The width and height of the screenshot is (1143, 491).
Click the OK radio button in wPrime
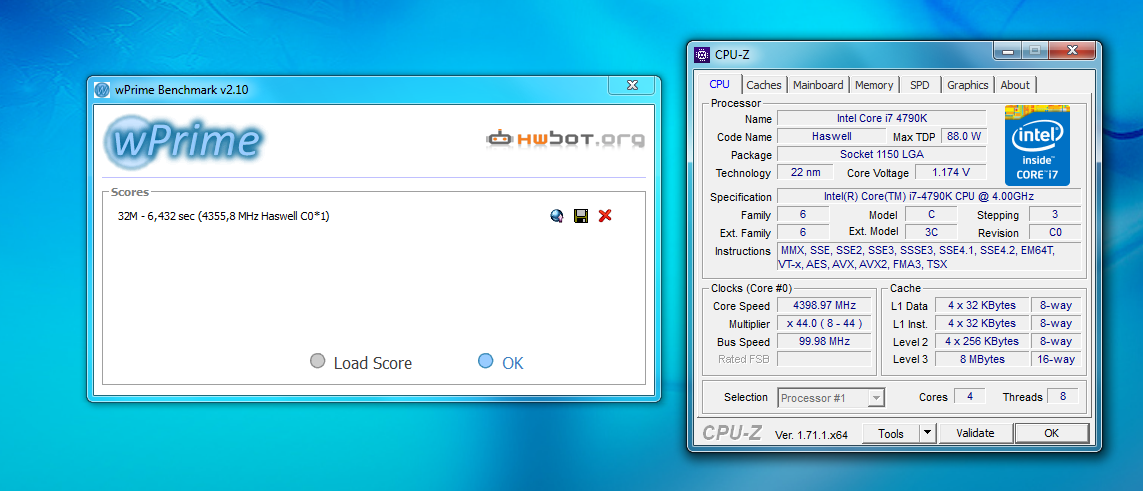coord(485,361)
